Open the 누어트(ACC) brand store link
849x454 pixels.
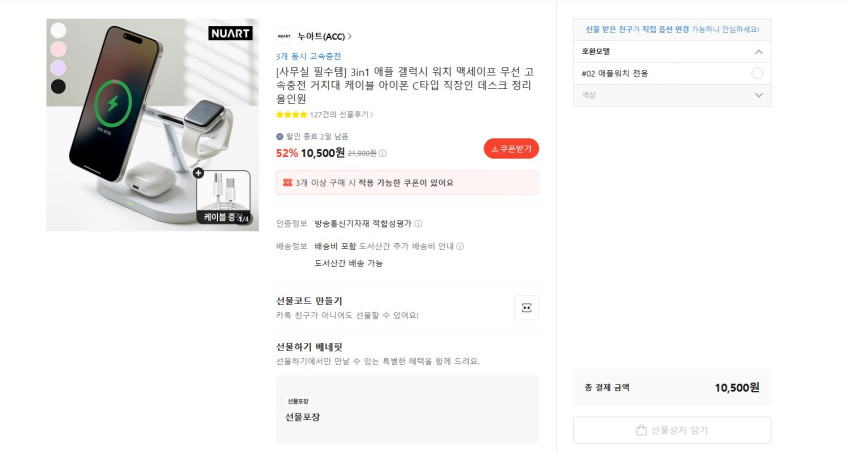pyautogui.click(x=324, y=36)
